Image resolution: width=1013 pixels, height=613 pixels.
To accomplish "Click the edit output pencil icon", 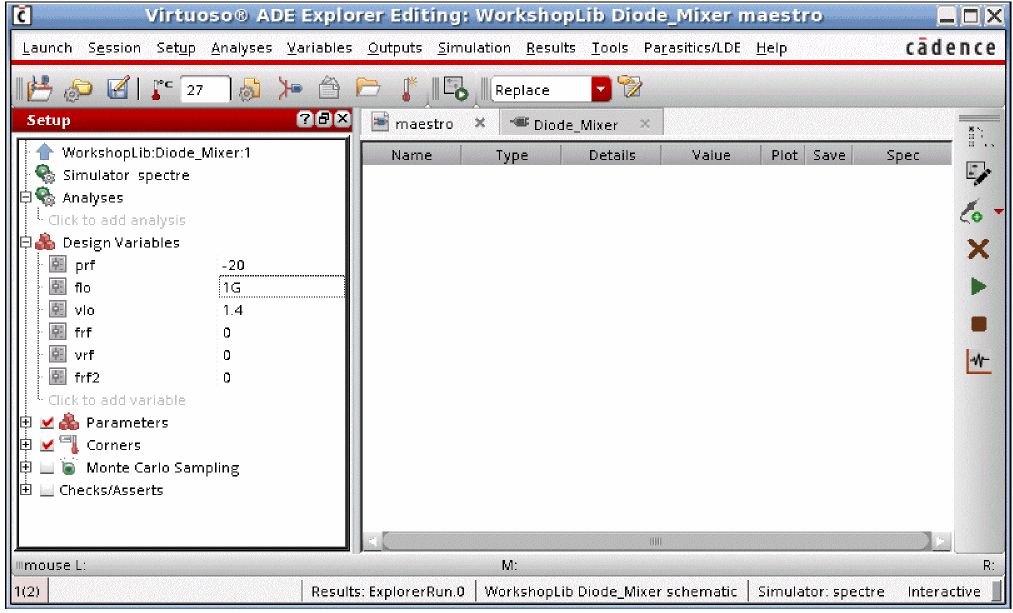I will 977,173.
